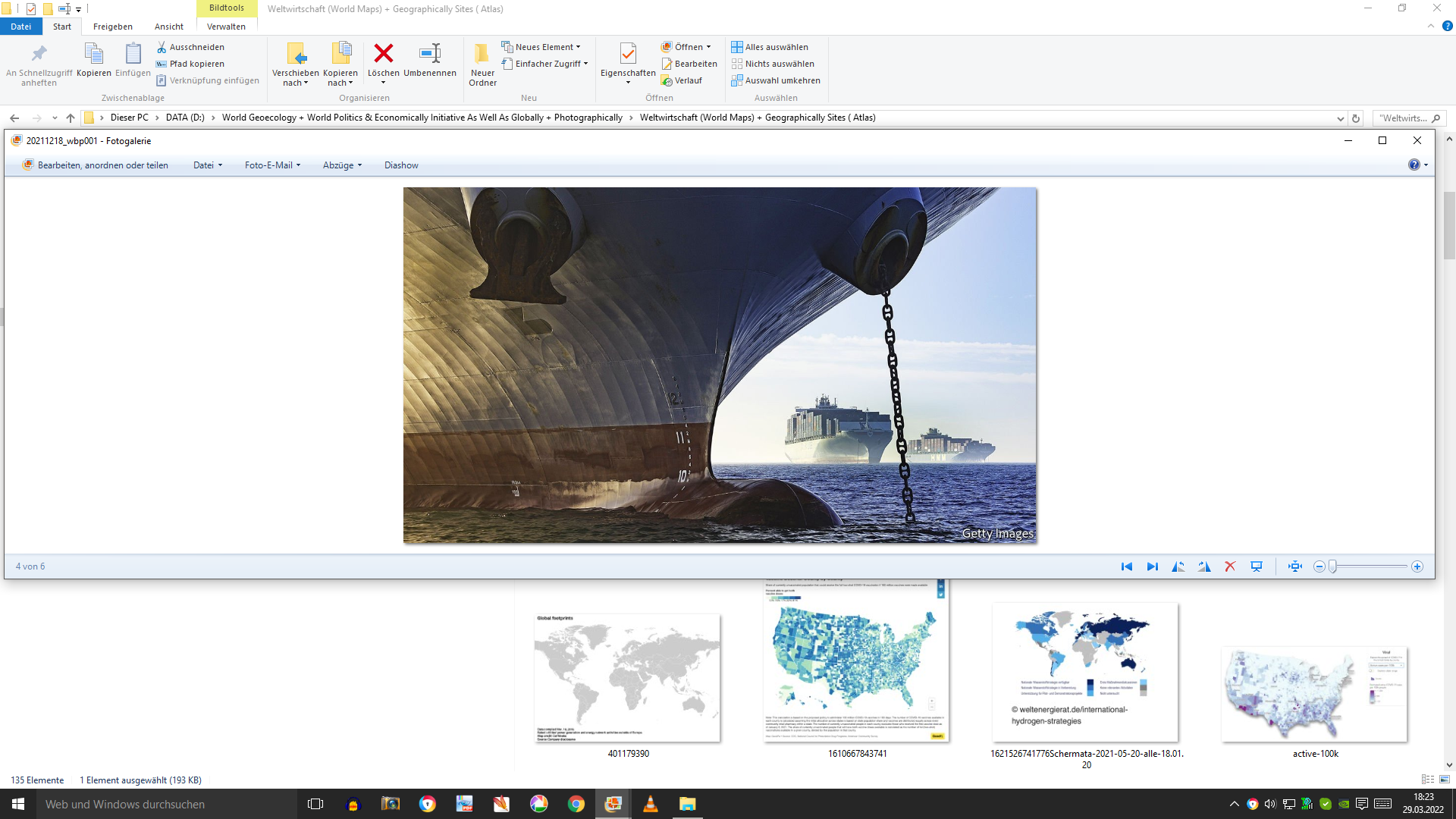Open Chrome from the taskbar

576,804
